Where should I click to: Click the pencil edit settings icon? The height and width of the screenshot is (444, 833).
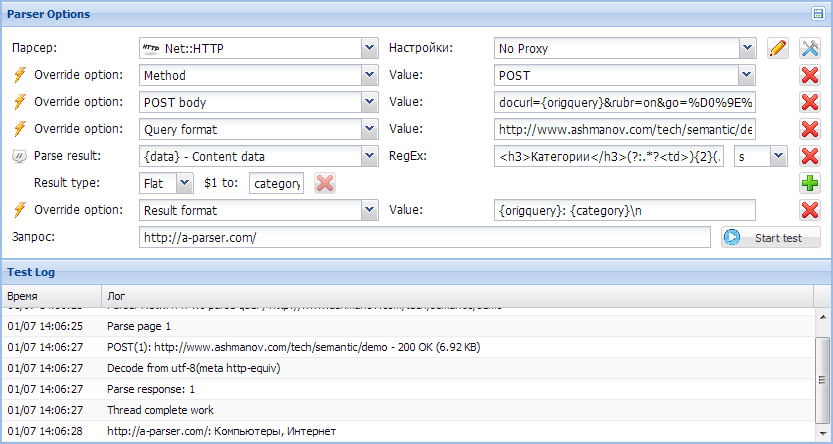(x=778, y=48)
